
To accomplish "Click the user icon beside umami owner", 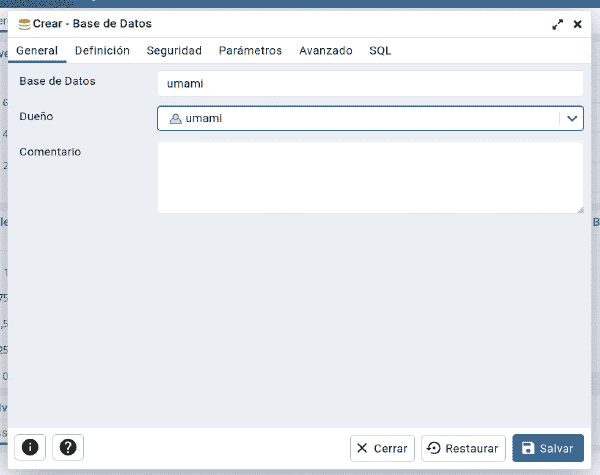I will tap(175, 119).
